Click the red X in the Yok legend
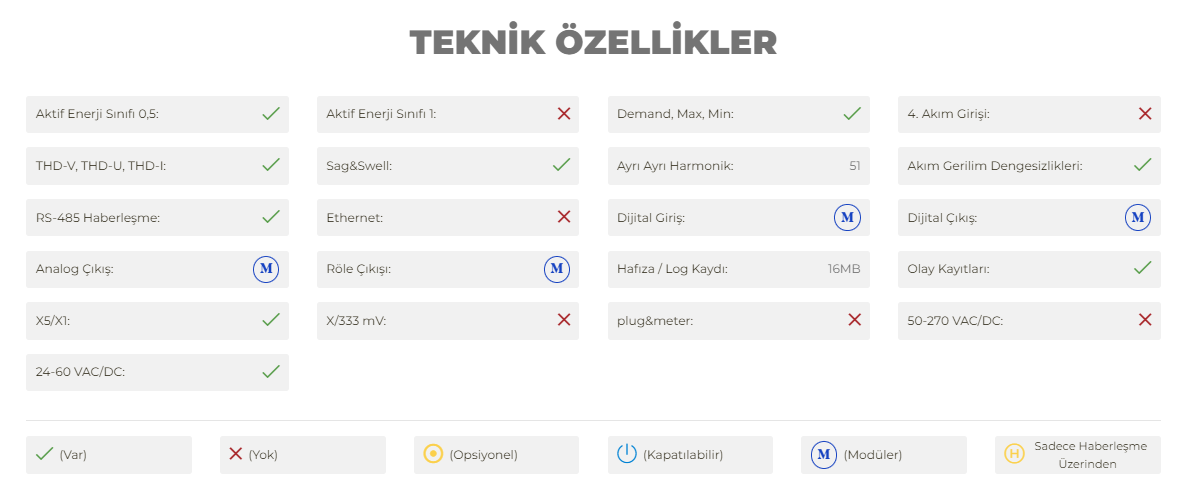1193x486 pixels. pyautogui.click(x=236, y=454)
